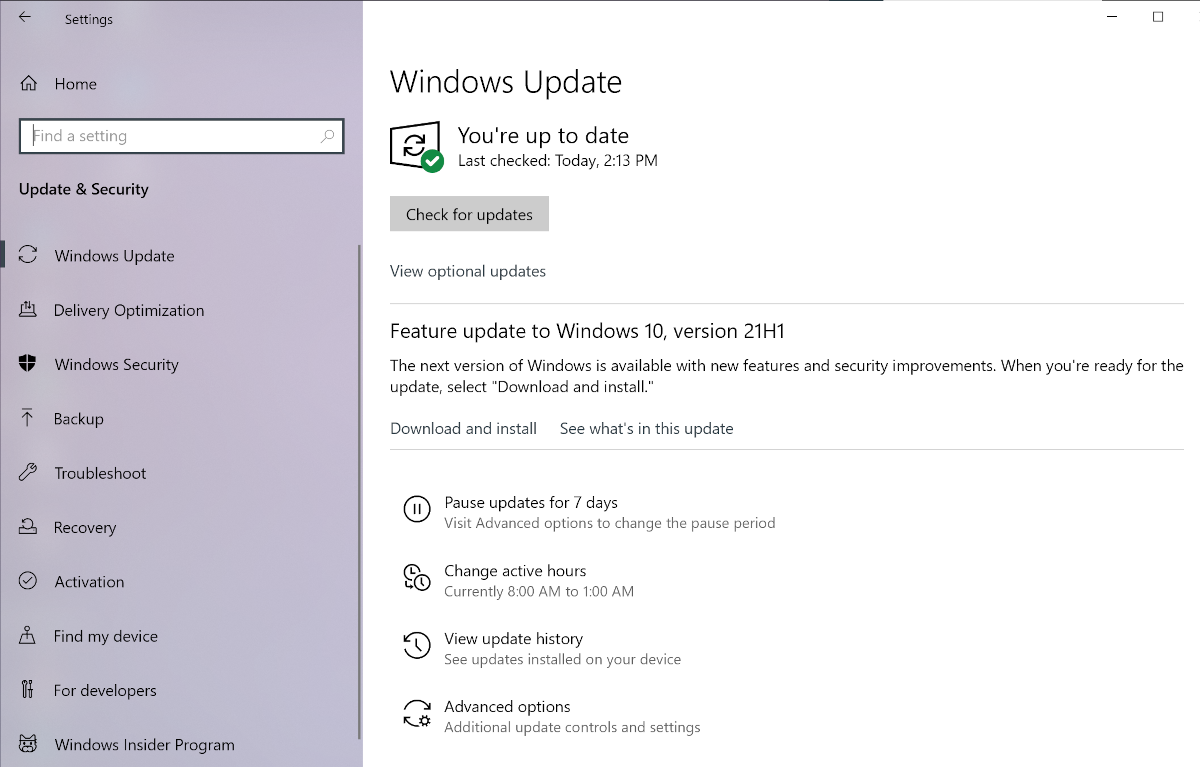The width and height of the screenshot is (1200, 767).
Task: Click Download and install link
Action: (x=463, y=428)
